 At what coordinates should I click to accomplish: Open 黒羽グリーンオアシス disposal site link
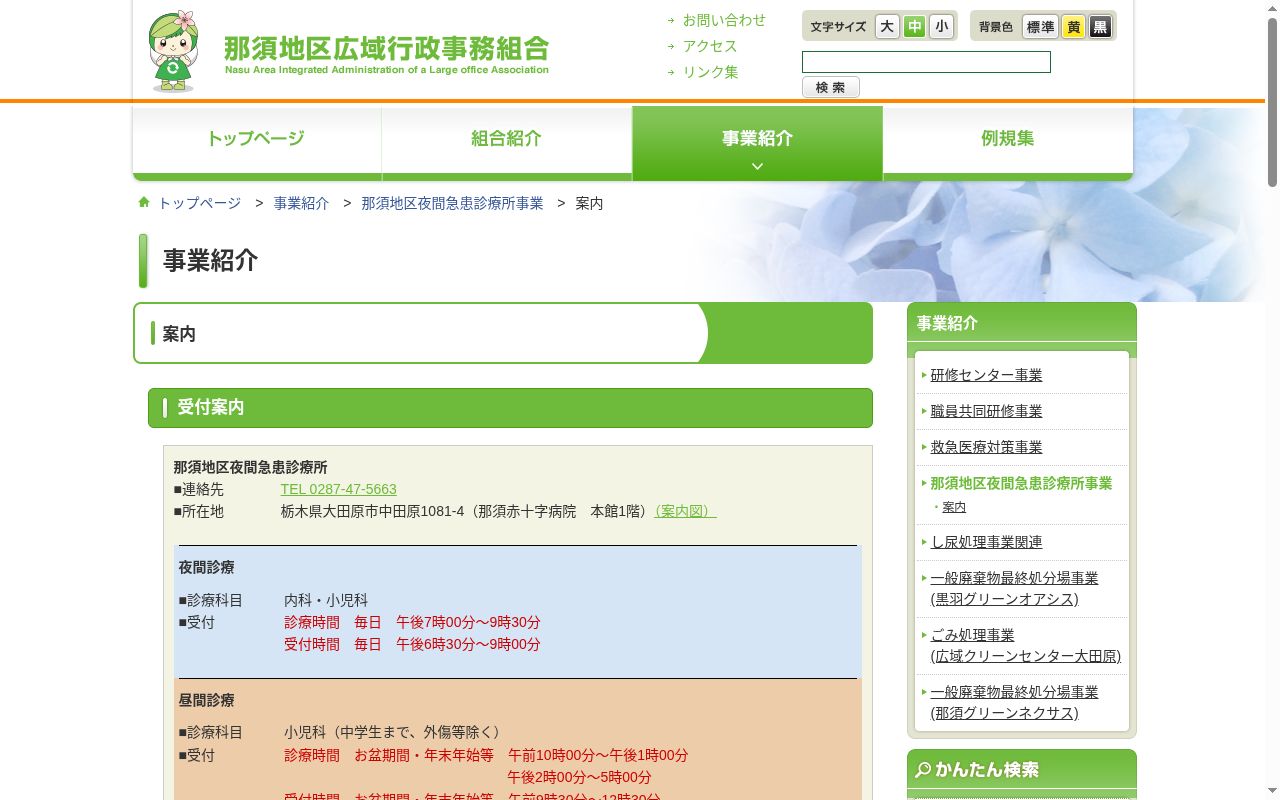tap(1014, 588)
